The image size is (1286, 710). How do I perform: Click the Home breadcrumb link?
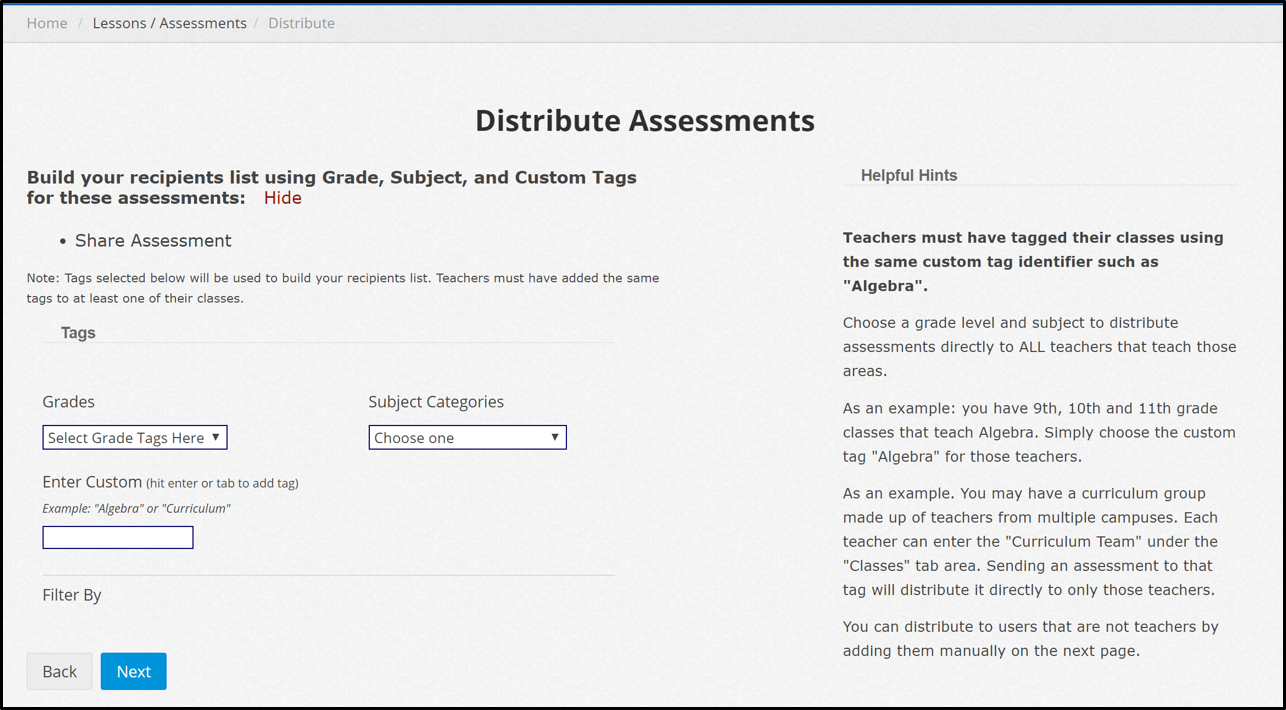pyautogui.click(x=47, y=23)
